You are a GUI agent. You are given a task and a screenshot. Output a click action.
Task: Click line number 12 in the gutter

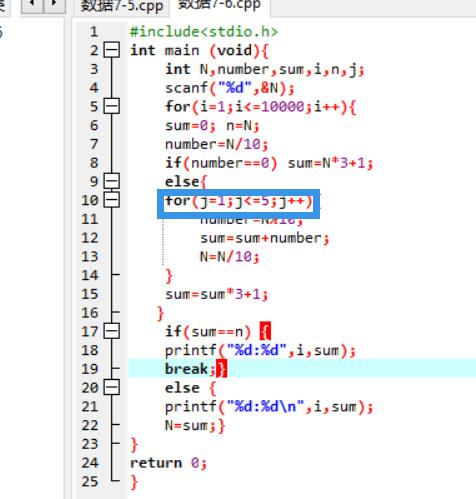click(90, 238)
